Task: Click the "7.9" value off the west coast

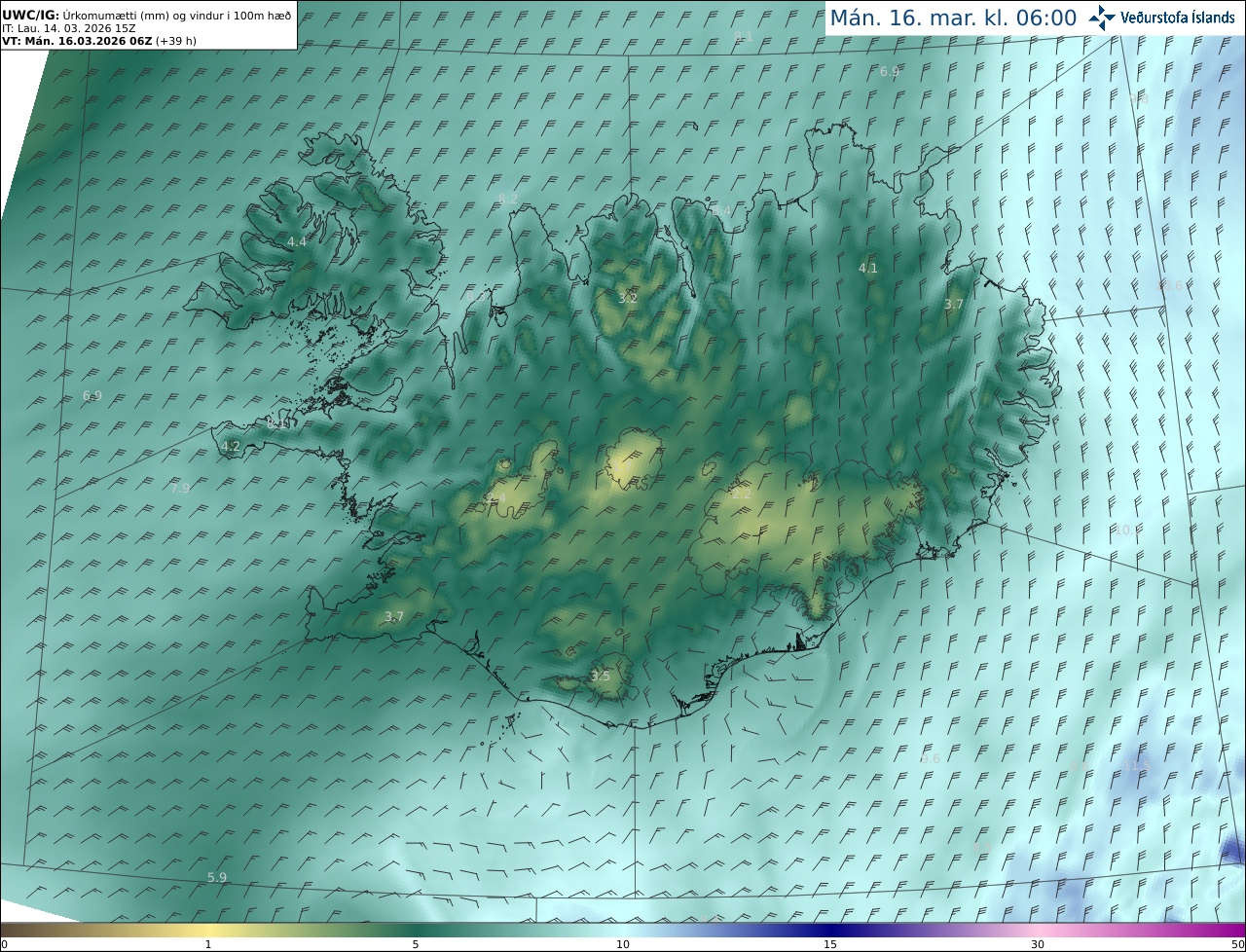Action: (180, 488)
